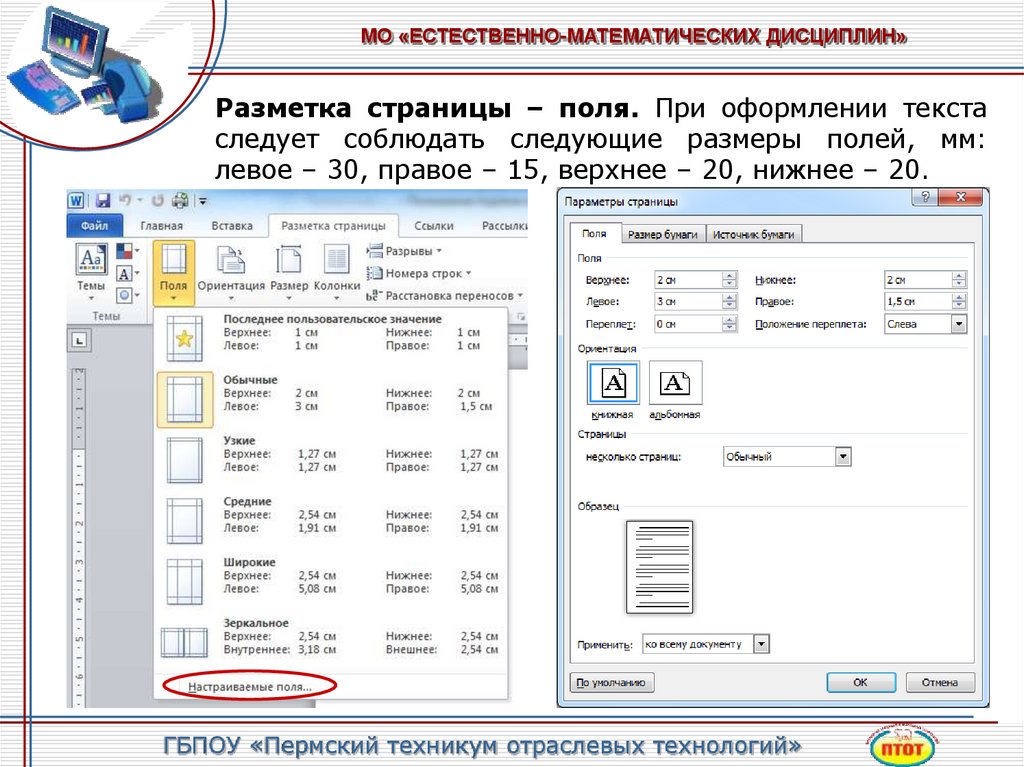Viewport: 1024px width, 767px height.
Task: Click the Переплет gutter input field
Action: 688,324
